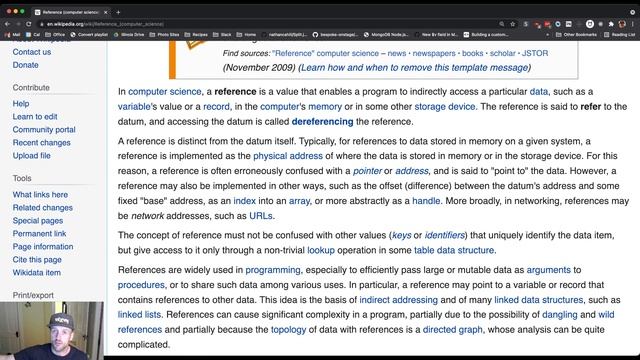Open the Special pages link
Image resolution: width=640 pixels, height=360 pixels.
(38, 221)
